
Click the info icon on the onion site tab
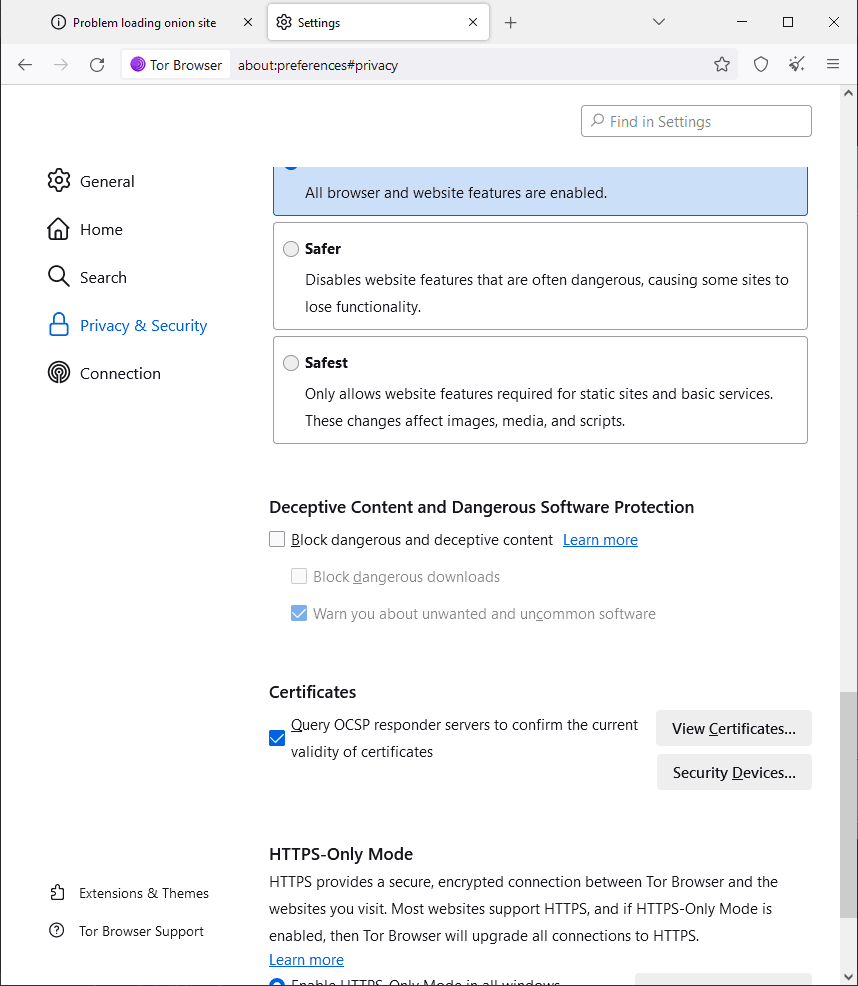pos(58,23)
